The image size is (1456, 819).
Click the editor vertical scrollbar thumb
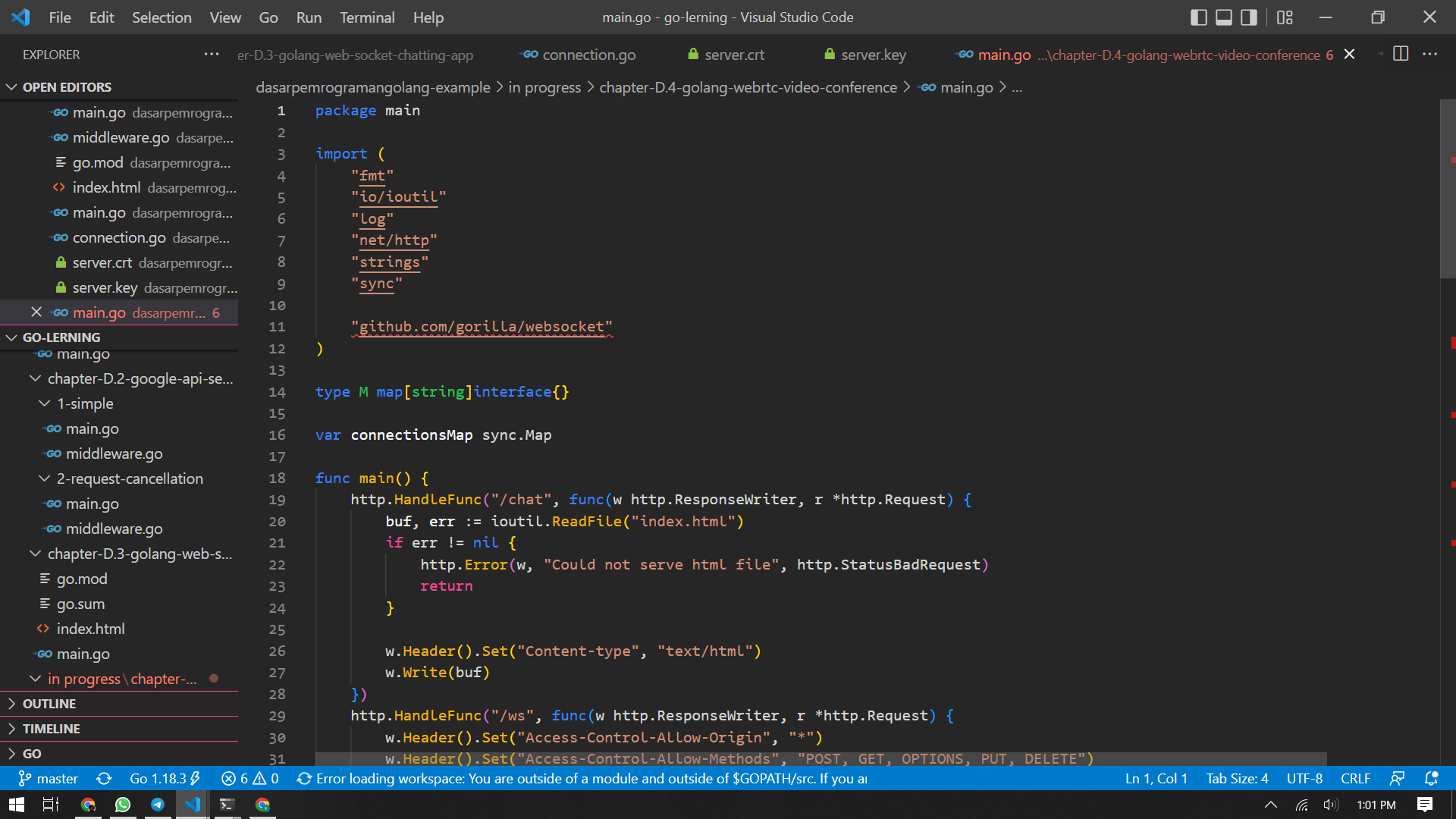[1447, 190]
